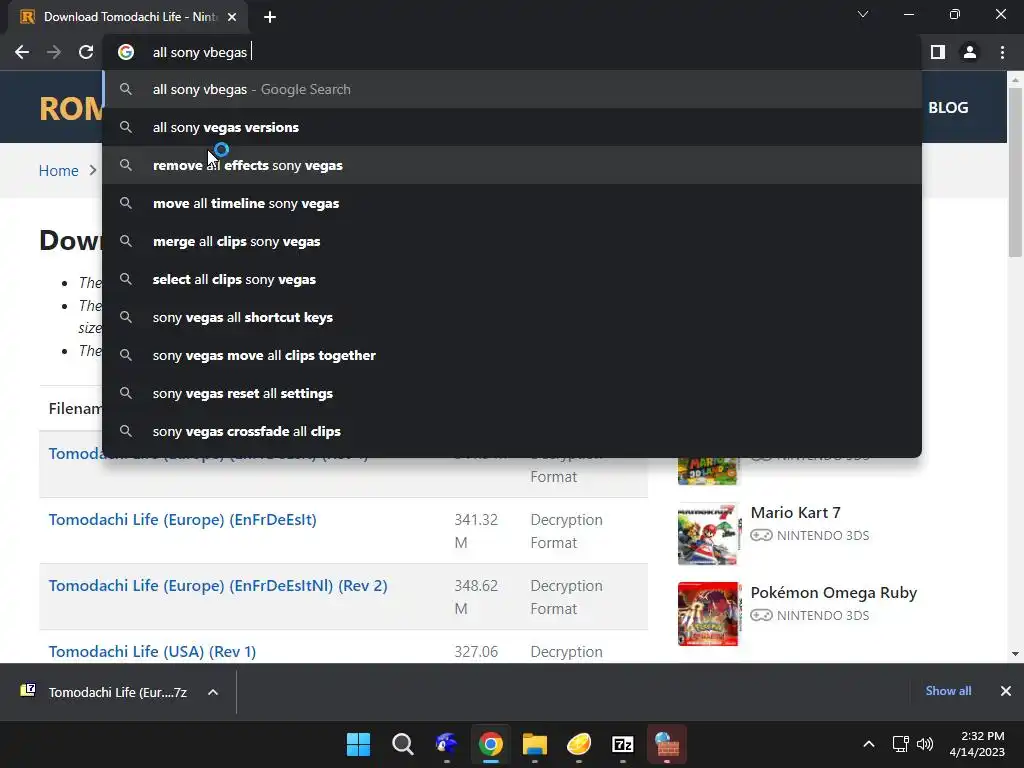This screenshot has width=1024, height=768.
Task: Choose the 'sony vegas reset all settings' suggestion
Action: point(512,393)
